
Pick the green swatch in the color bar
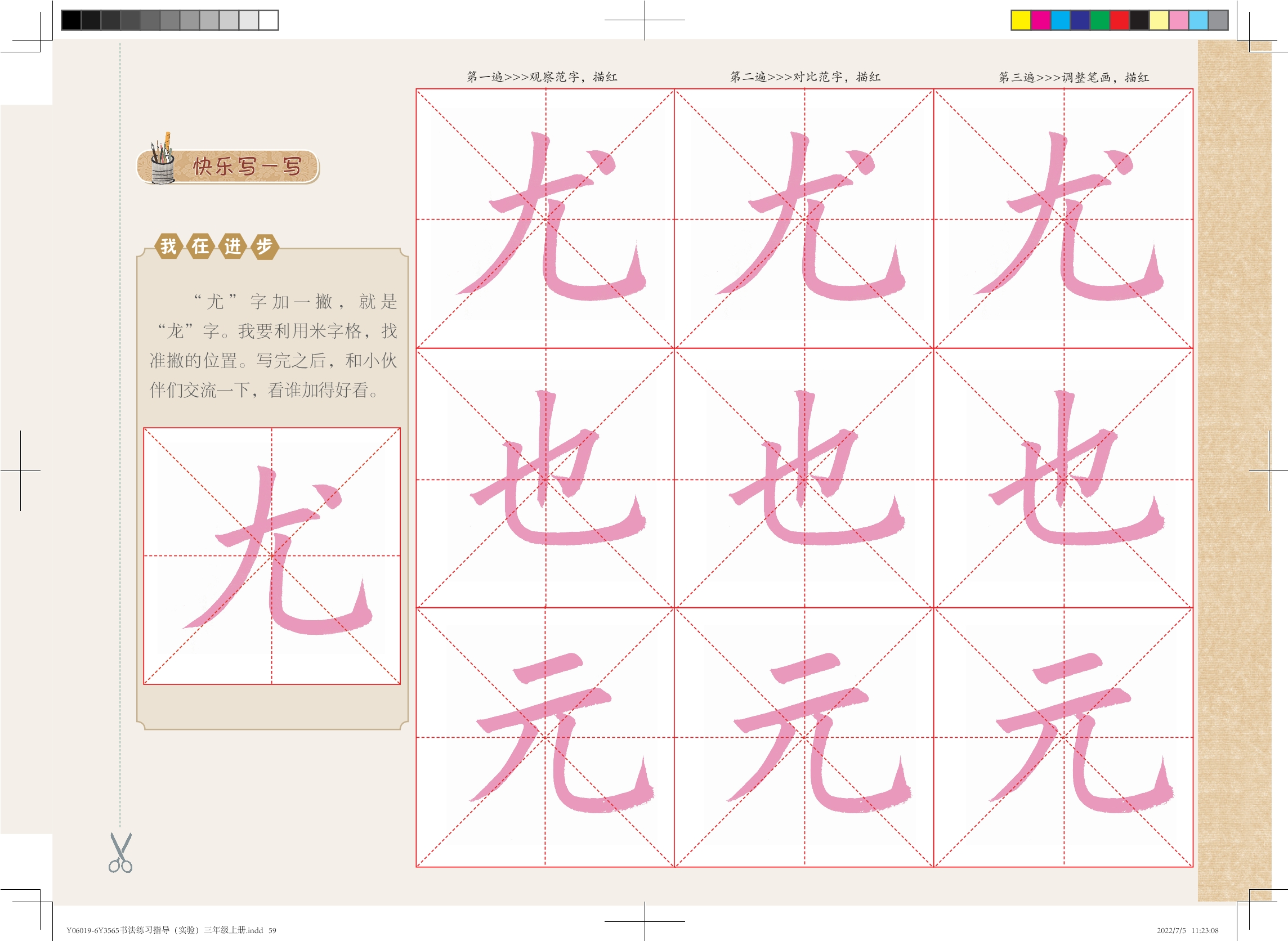click(x=1099, y=20)
